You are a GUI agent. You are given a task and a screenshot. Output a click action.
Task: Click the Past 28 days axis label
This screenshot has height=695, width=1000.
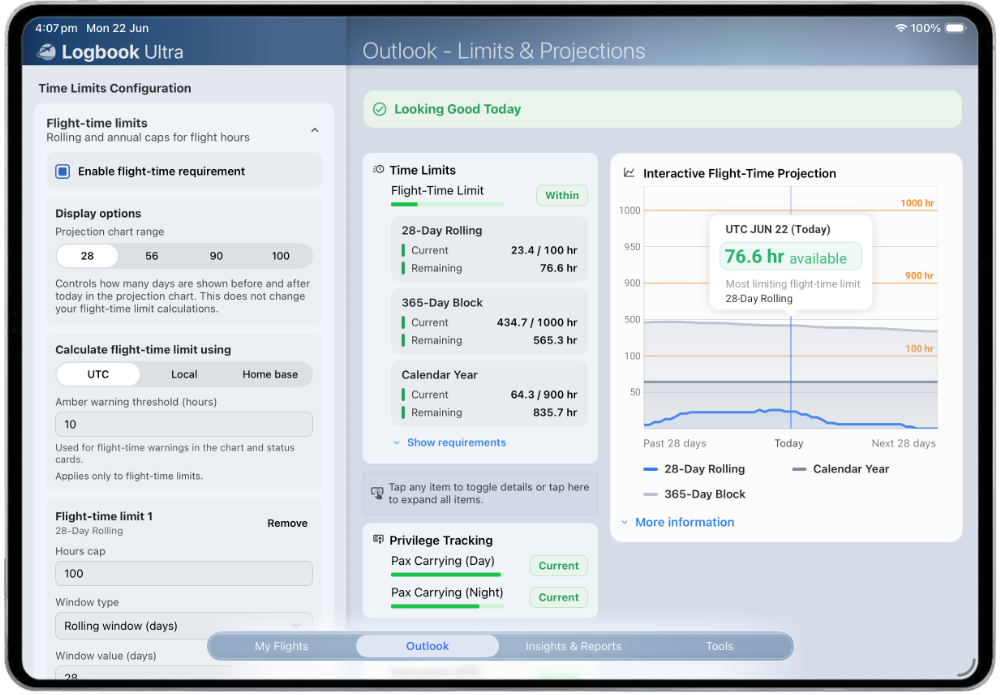(674, 444)
